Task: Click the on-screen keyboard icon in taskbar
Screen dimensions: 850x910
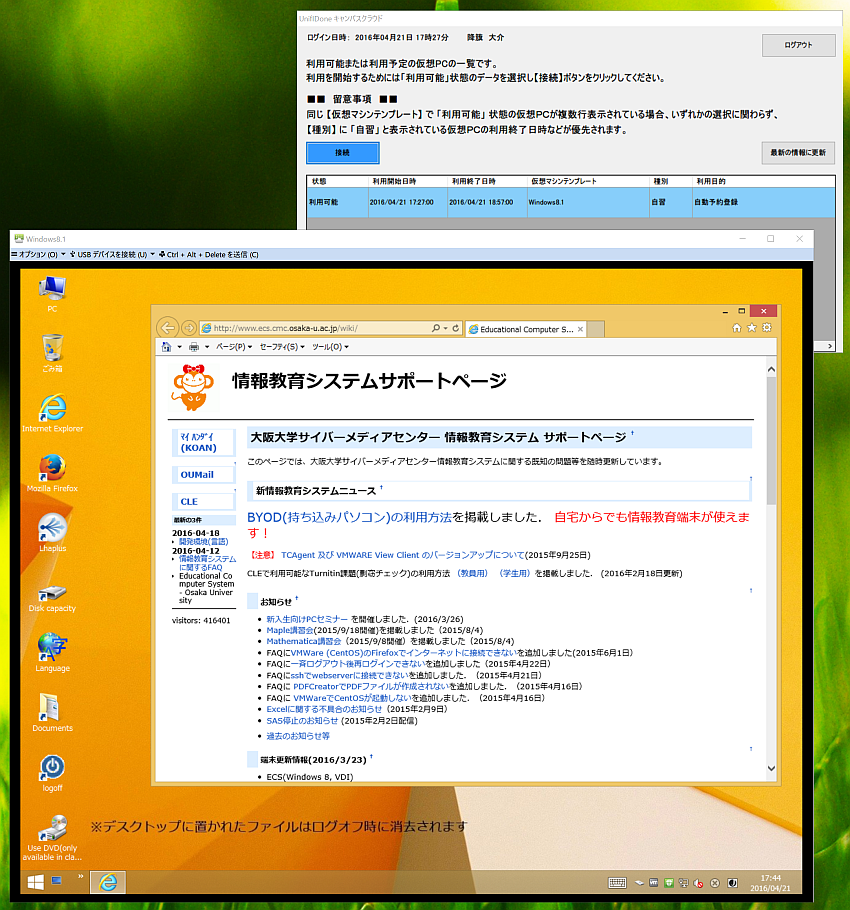Action: click(x=617, y=882)
